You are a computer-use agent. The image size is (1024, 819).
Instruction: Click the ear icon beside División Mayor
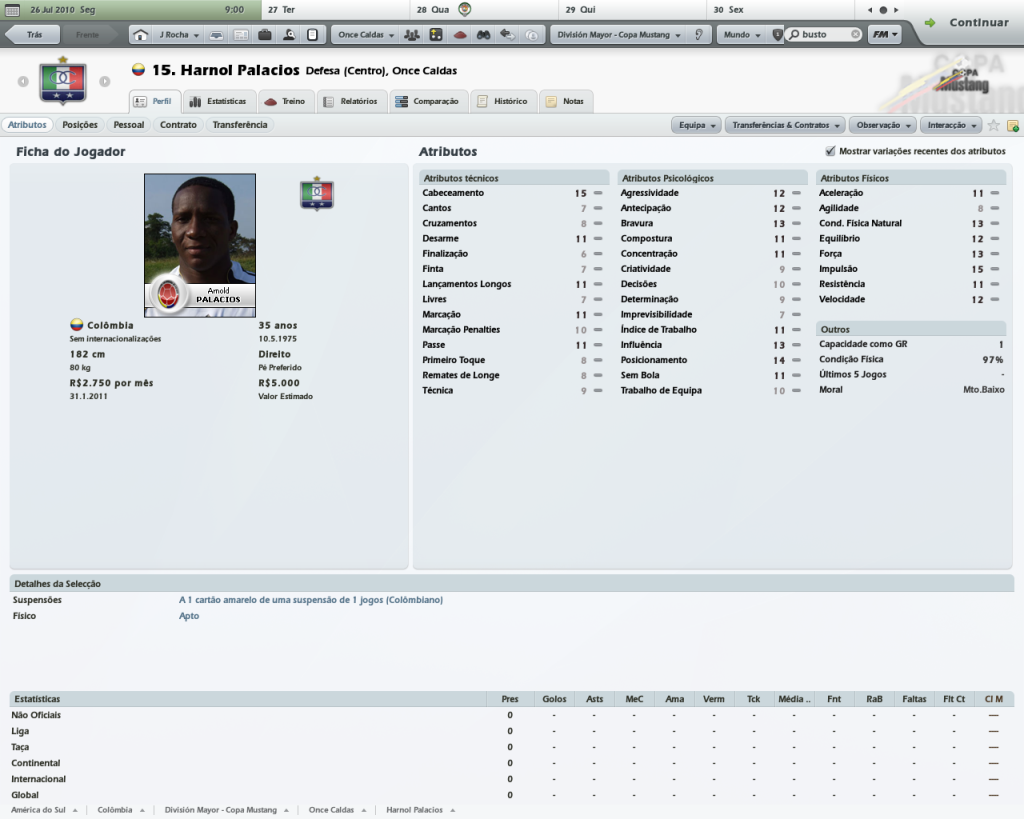(697, 35)
